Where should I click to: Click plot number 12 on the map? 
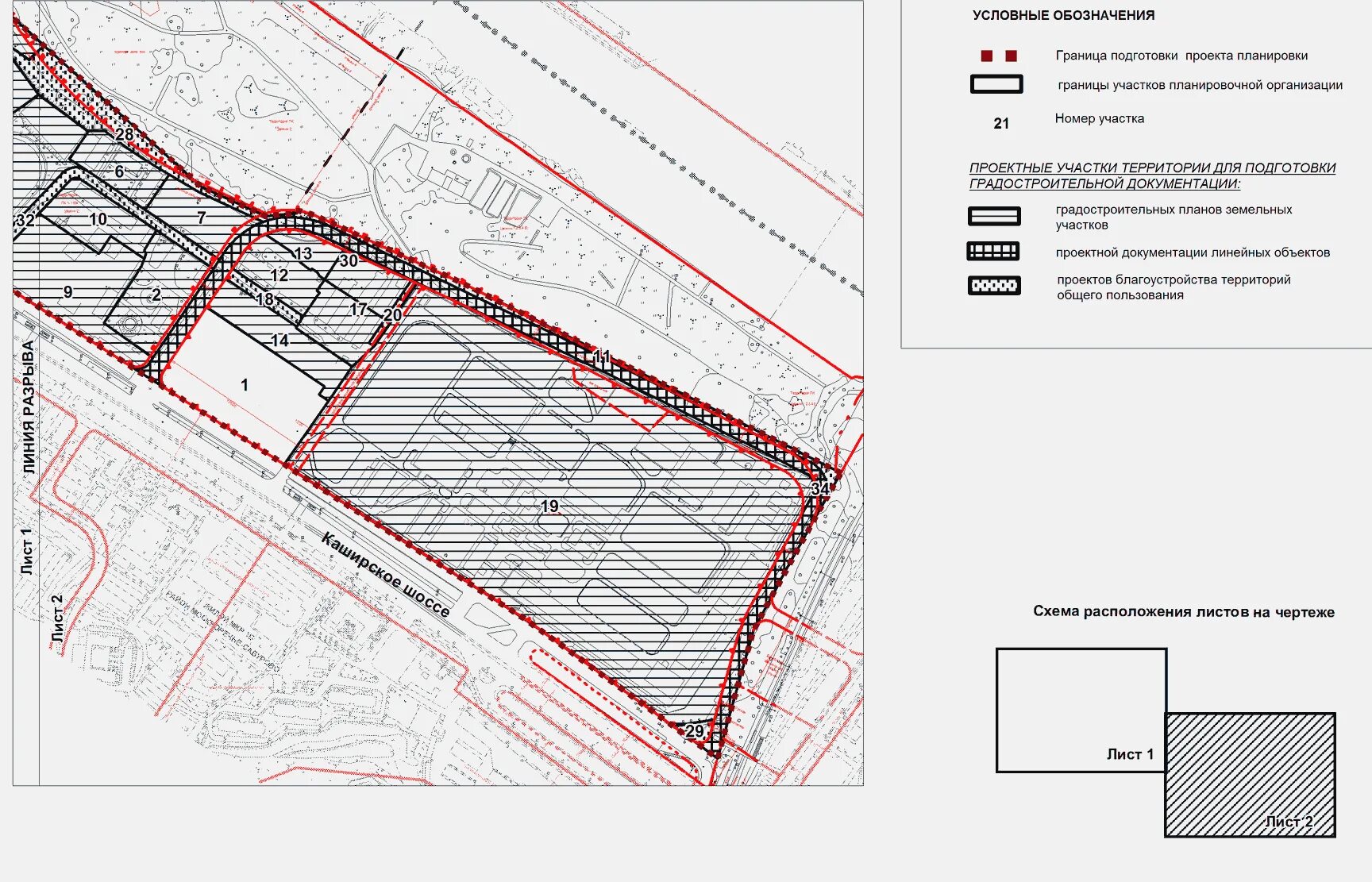pos(279,275)
